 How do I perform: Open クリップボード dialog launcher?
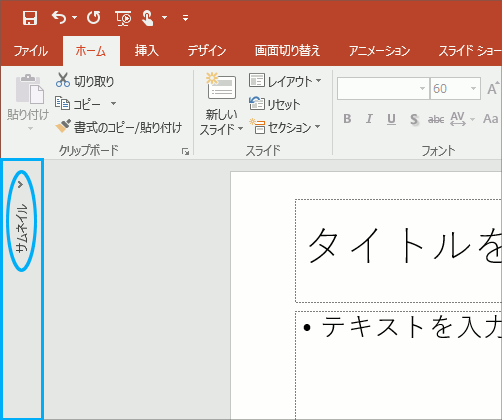tap(185, 152)
